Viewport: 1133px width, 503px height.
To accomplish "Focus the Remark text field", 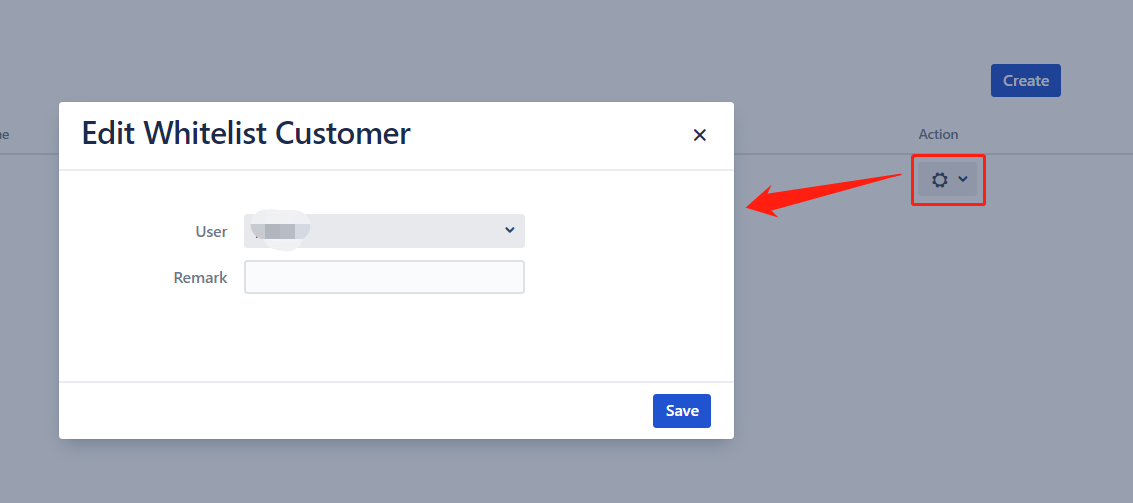I will [384, 277].
